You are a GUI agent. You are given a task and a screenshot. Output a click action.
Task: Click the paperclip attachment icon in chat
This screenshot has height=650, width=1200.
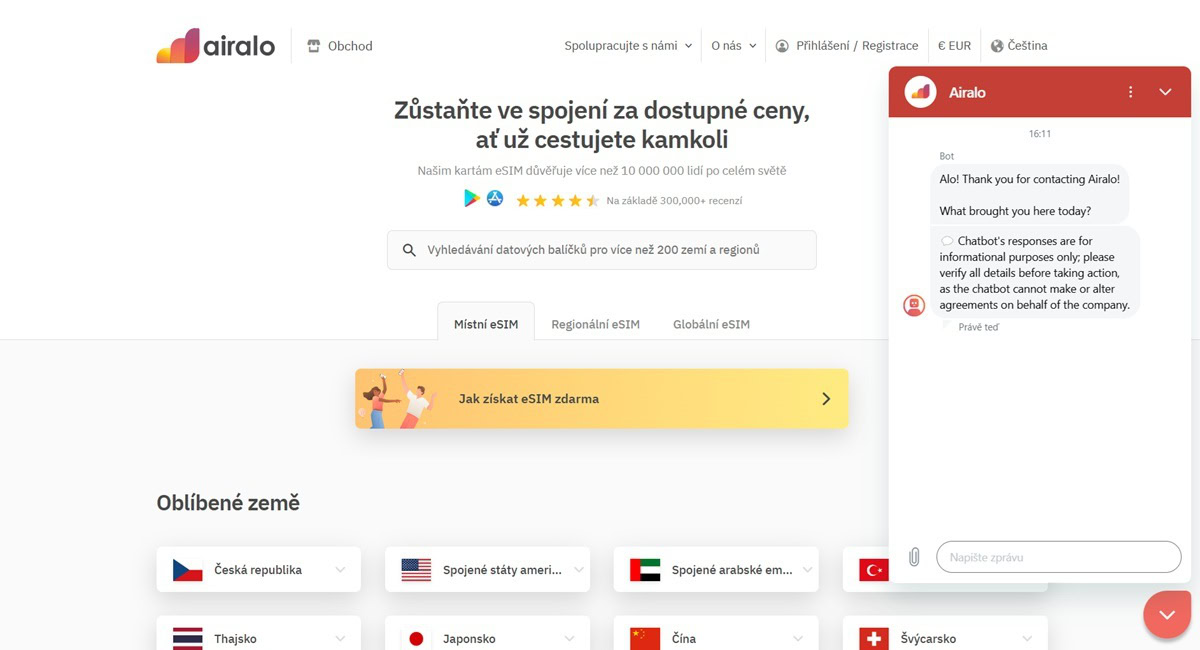pyautogui.click(x=914, y=557)
